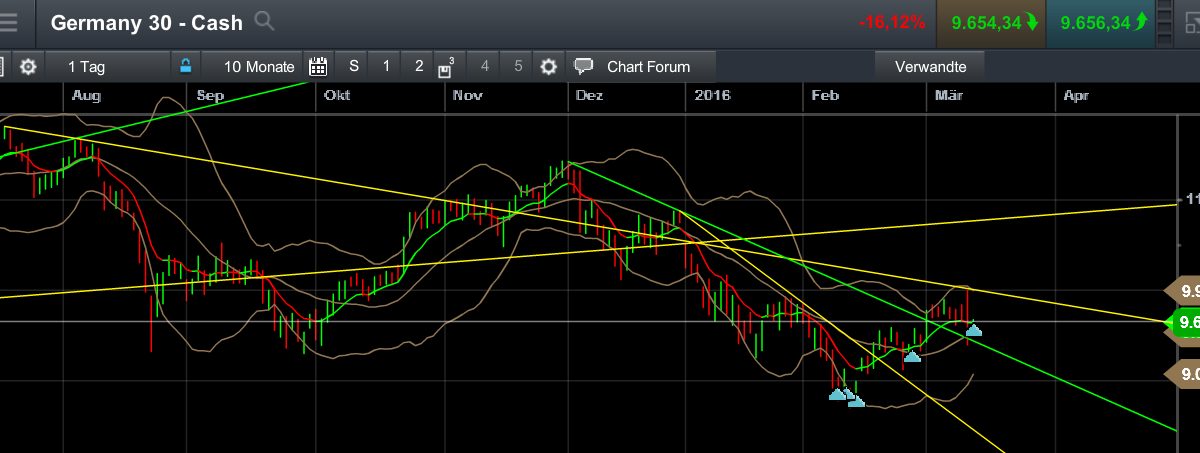
Task: Select the S layout button
Action: [x=353, y=67]
